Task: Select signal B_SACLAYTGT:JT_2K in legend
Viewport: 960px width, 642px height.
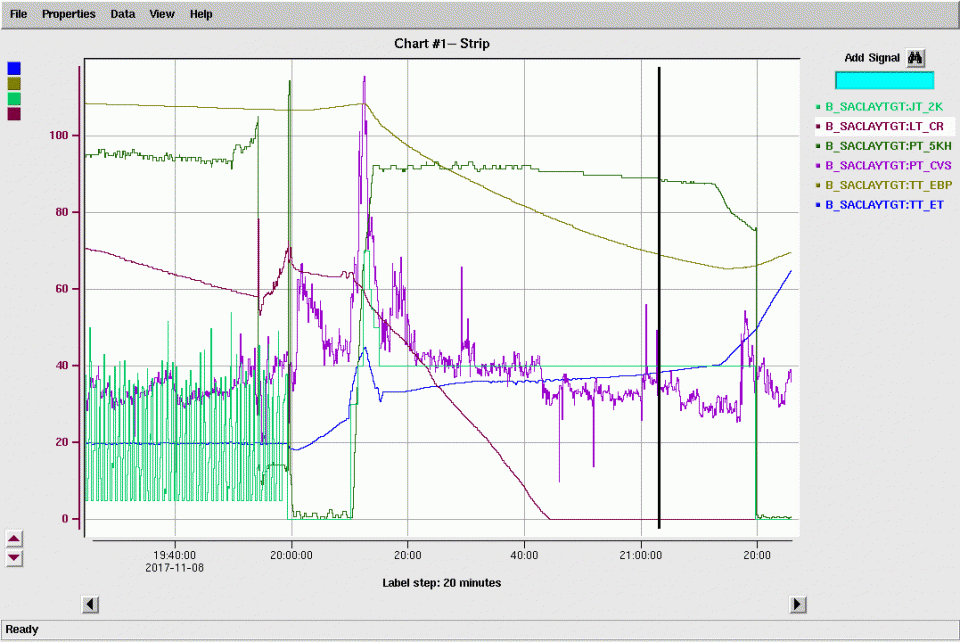Action: coord(884,106)
